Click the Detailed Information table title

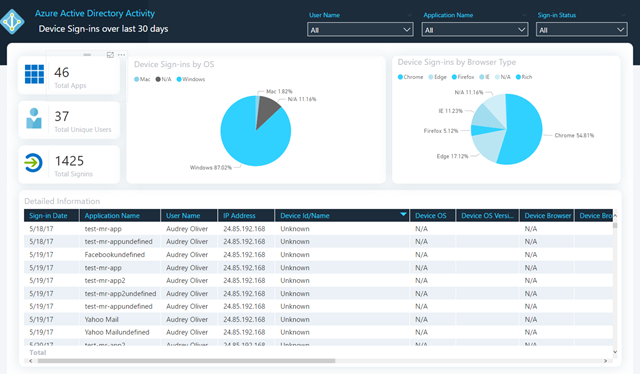(x=62, y=201)
